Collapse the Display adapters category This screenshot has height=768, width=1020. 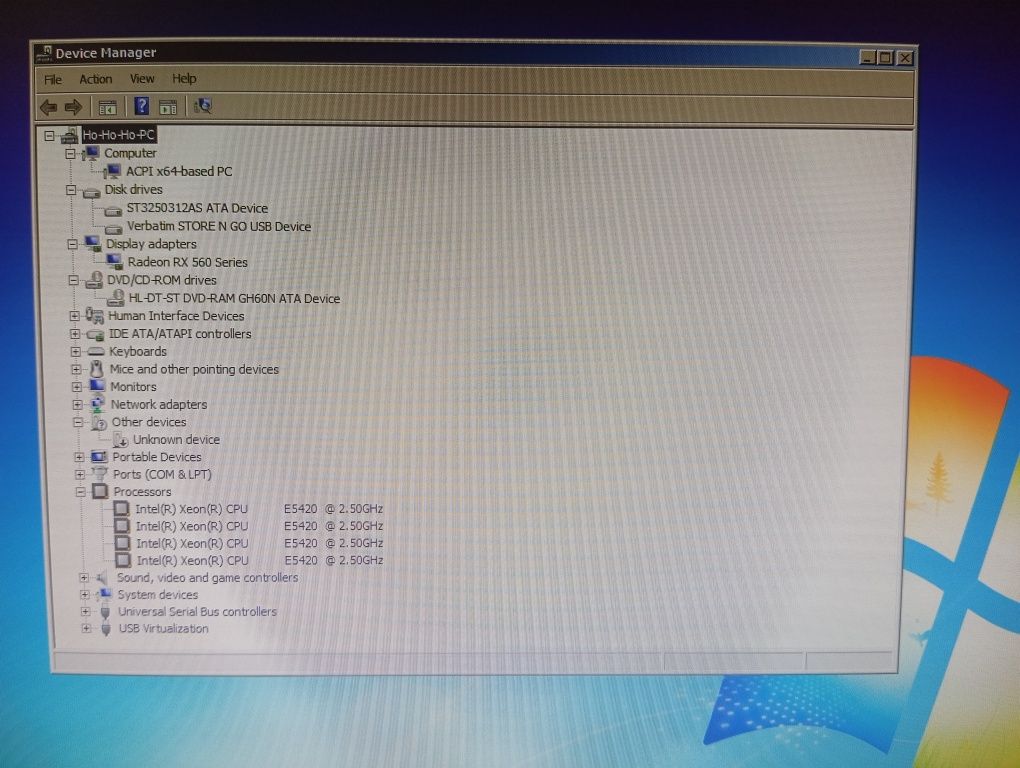pos(72,245)
